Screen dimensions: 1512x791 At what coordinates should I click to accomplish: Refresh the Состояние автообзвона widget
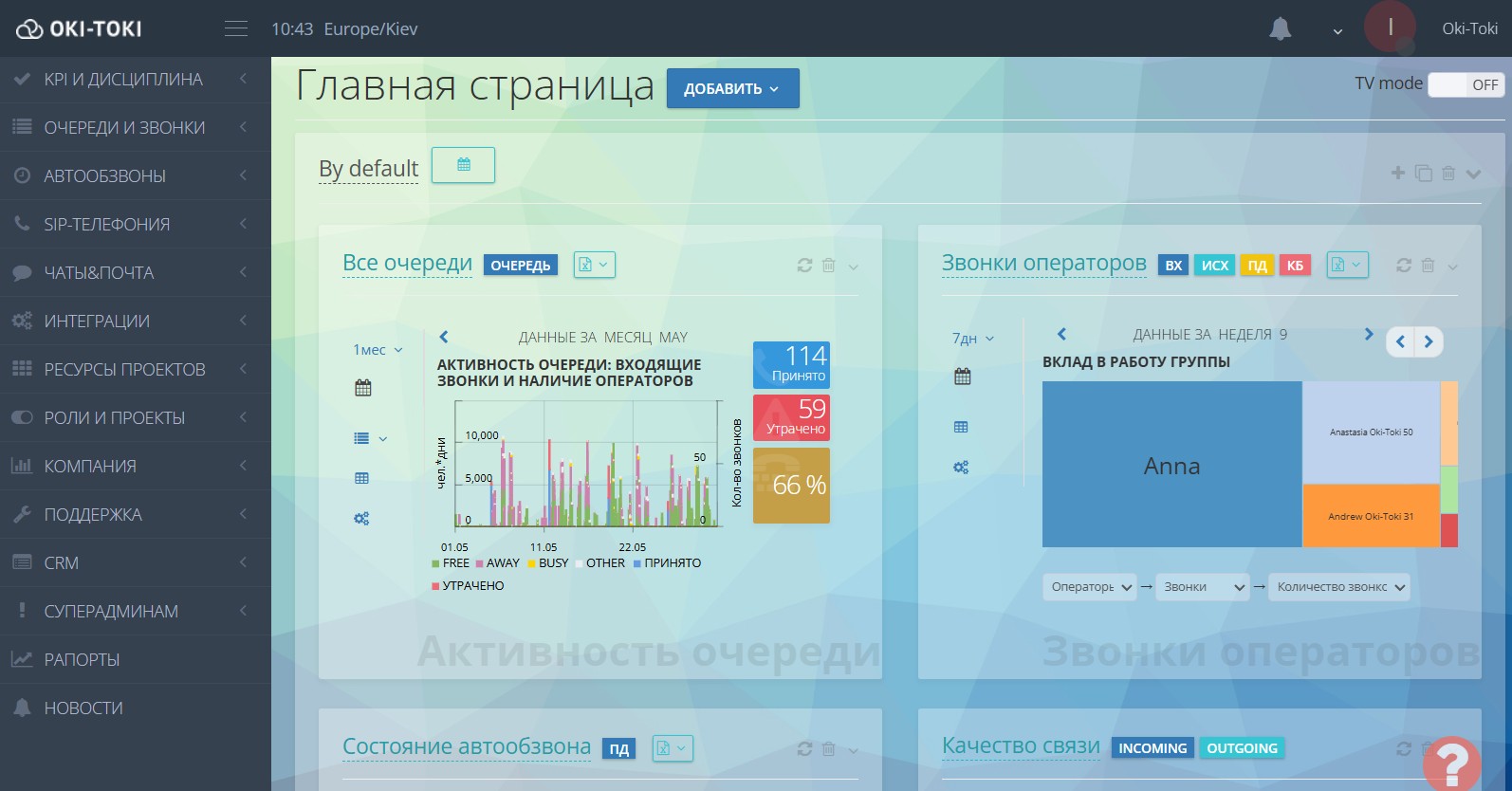point(804,749)
